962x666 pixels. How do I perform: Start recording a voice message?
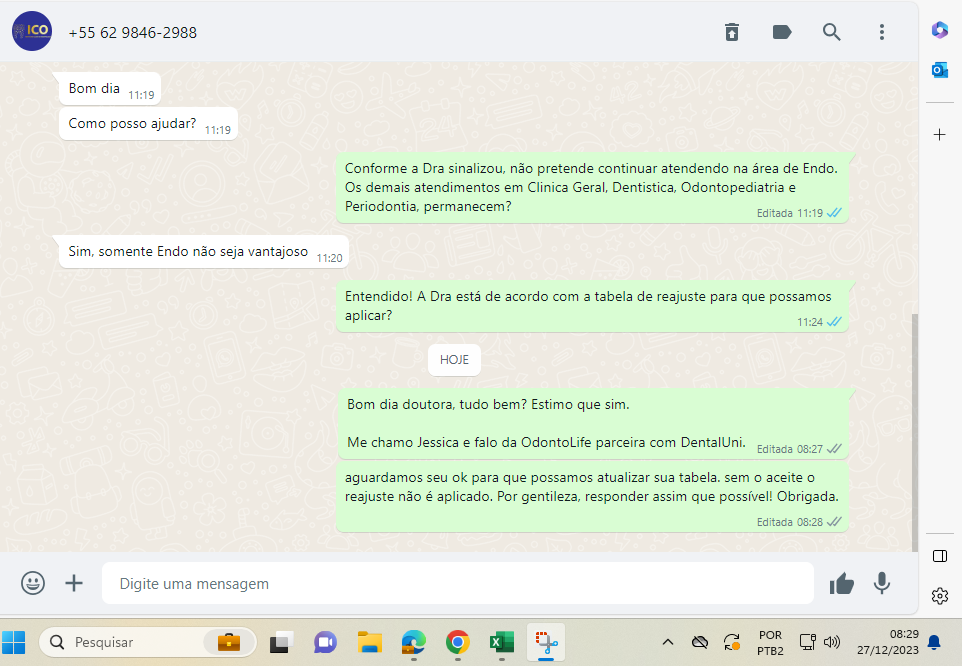click(881, 583)
